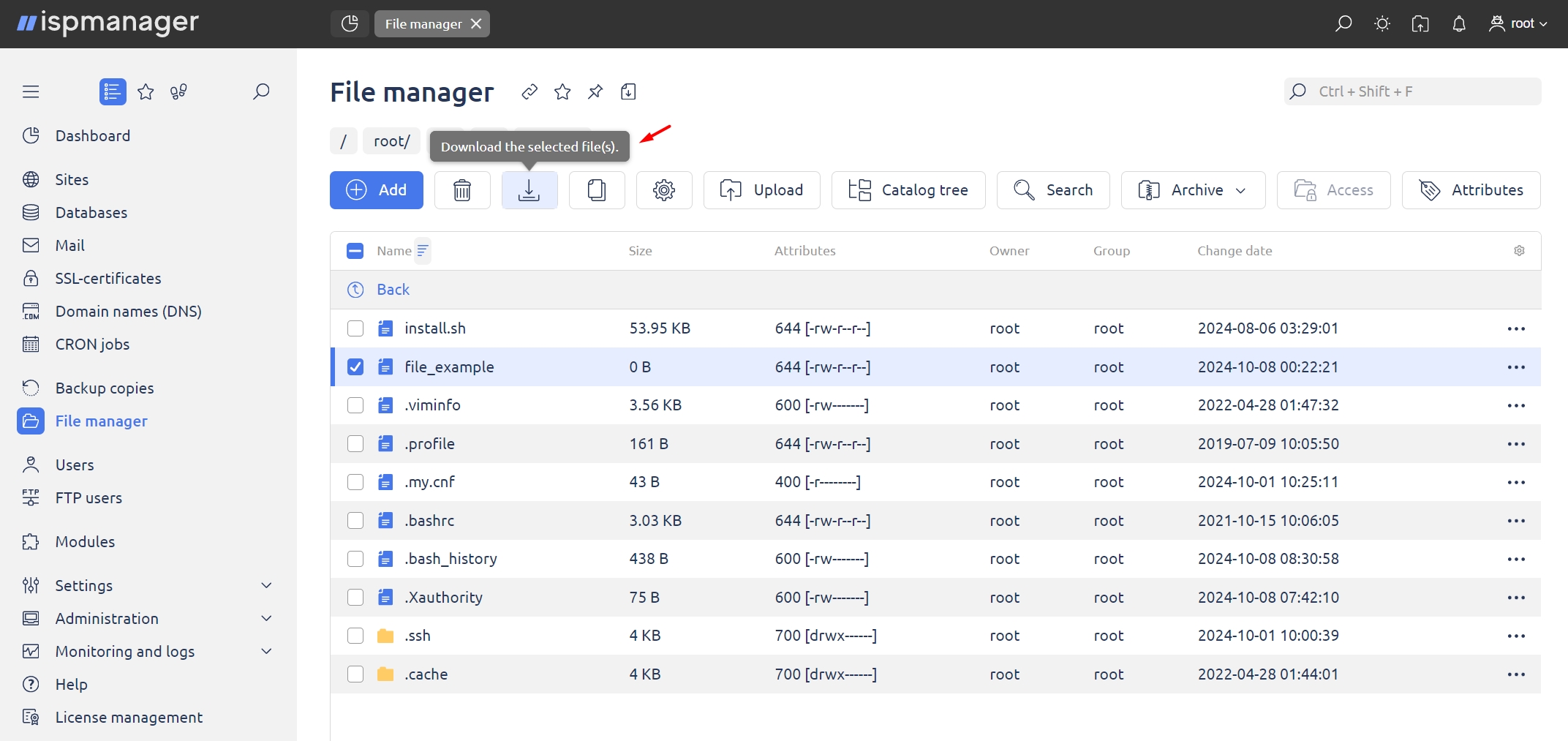
Task: Click the Upload button
Action: pos(761,190)
